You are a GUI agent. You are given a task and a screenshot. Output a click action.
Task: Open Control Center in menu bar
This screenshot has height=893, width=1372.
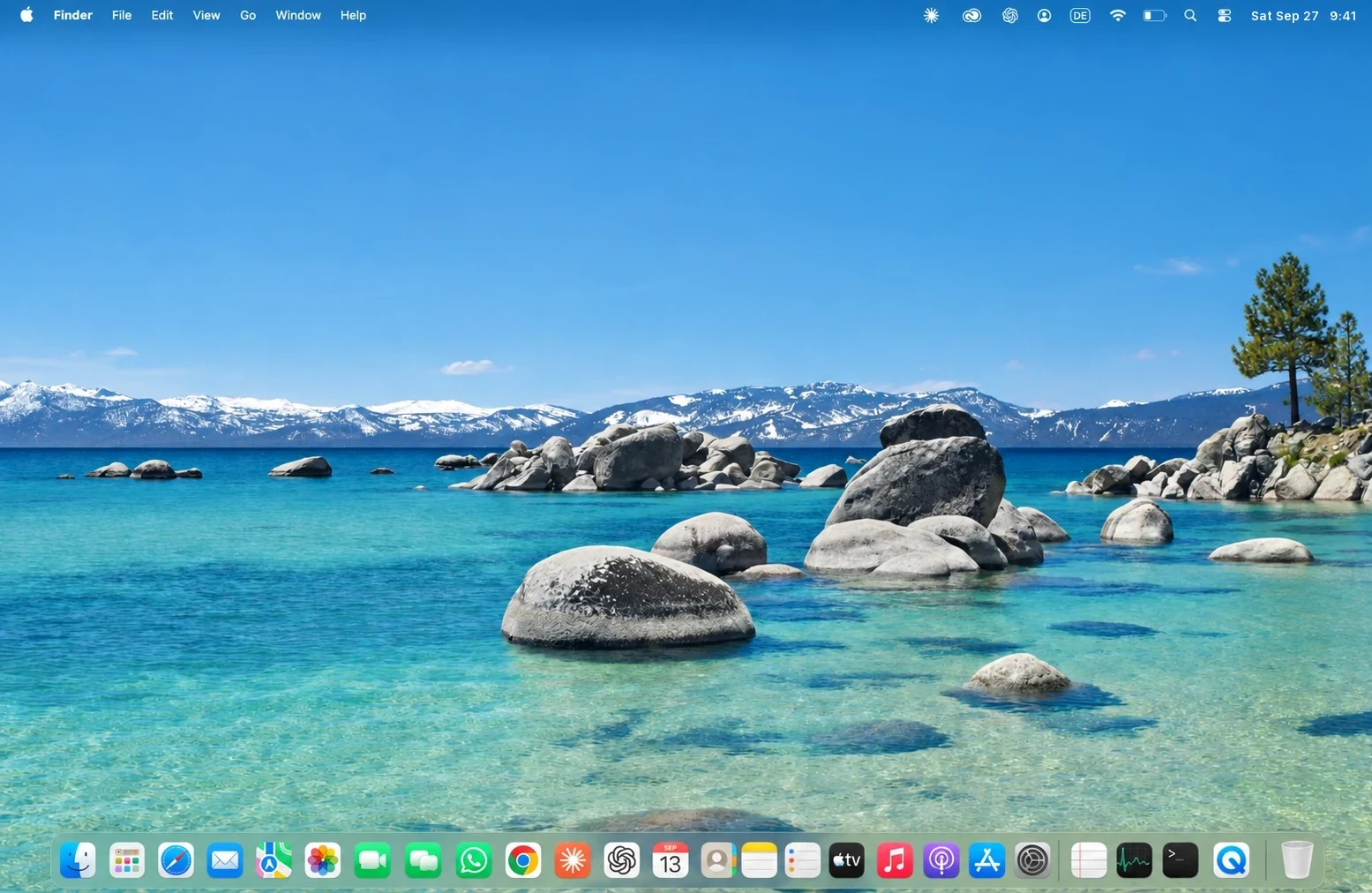(1225, 16)
